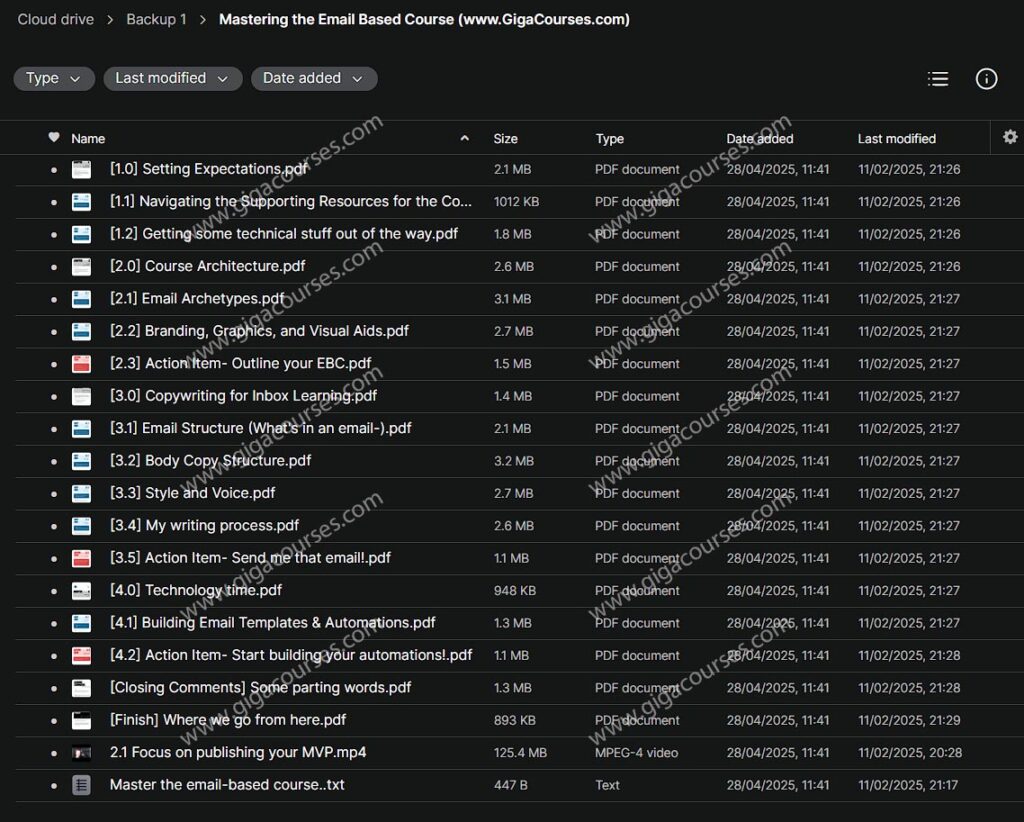Open the column settings gear icon
The image size is (1024, 822).
pyautogui.click(x=1010, y=137)
